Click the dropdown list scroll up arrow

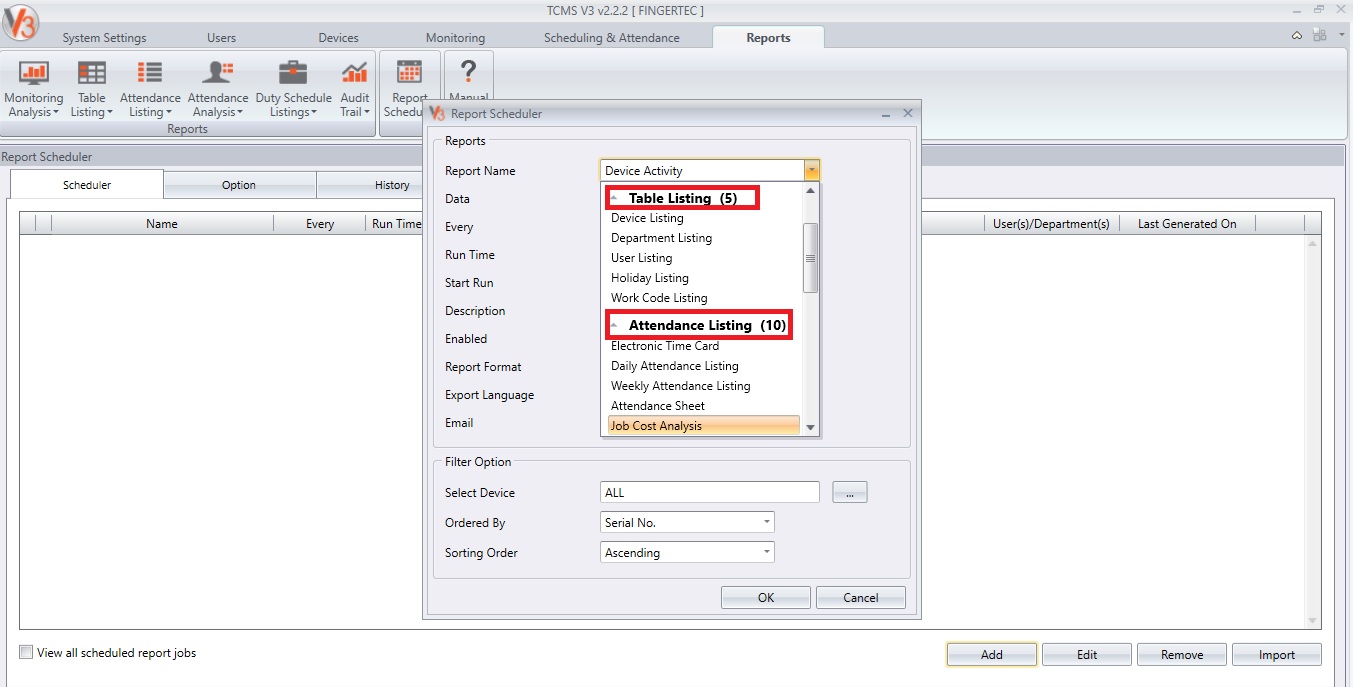click(x=811, y=190)
